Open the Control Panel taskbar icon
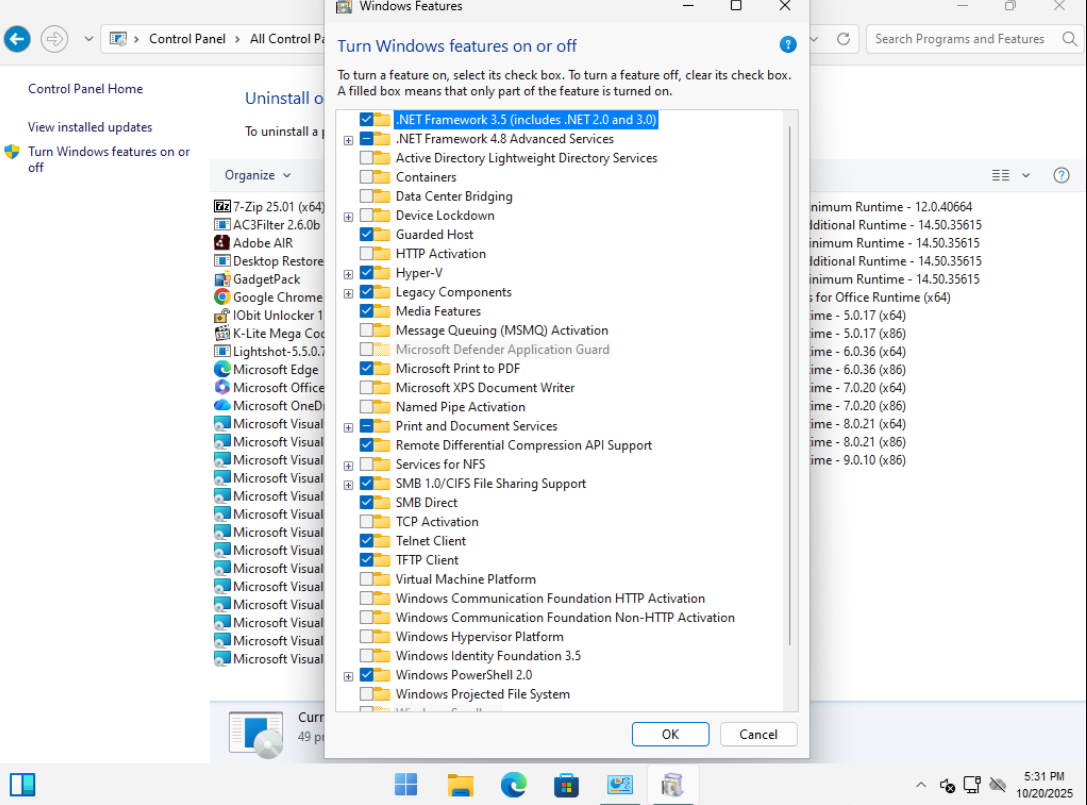This screenshot has width=1087, height=805. [620, 785]
